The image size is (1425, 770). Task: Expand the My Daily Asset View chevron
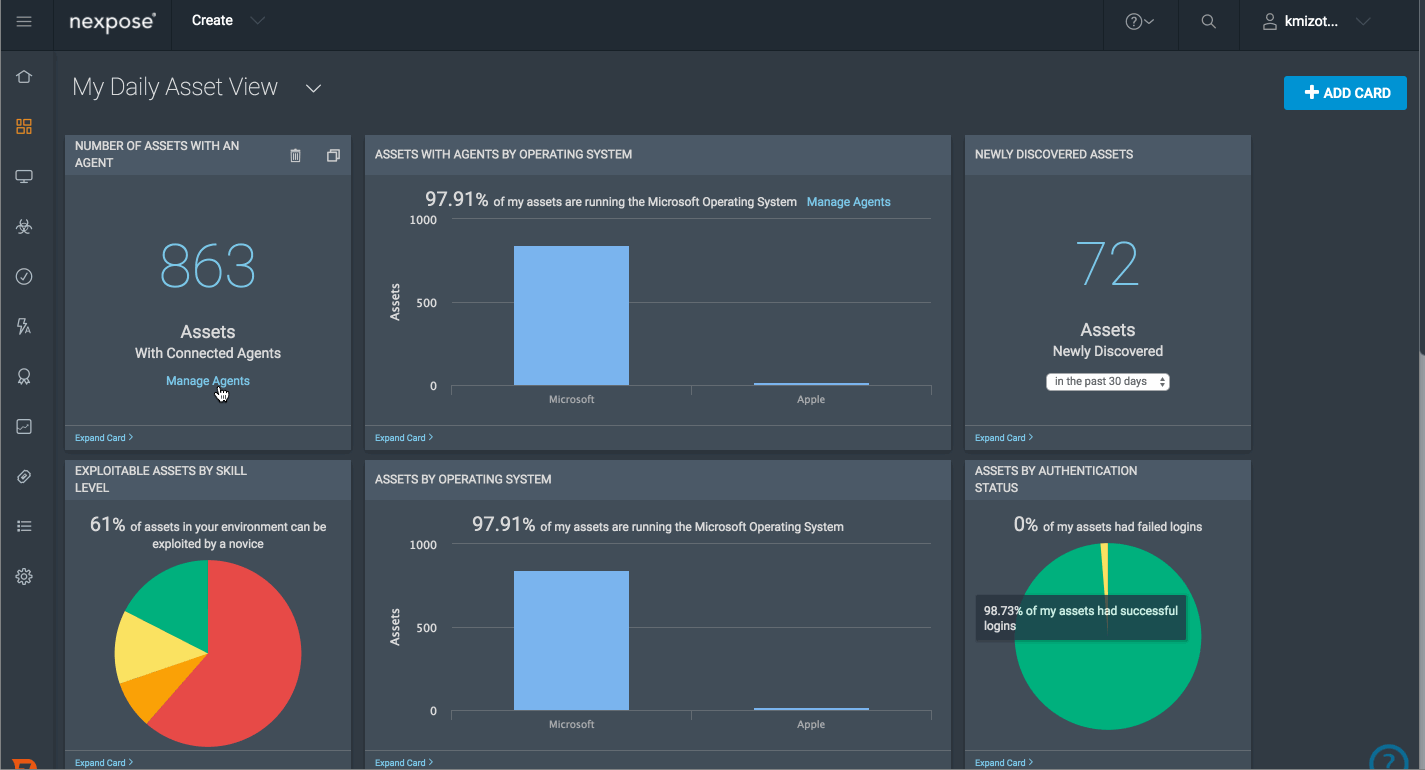(x=313, y=89)
